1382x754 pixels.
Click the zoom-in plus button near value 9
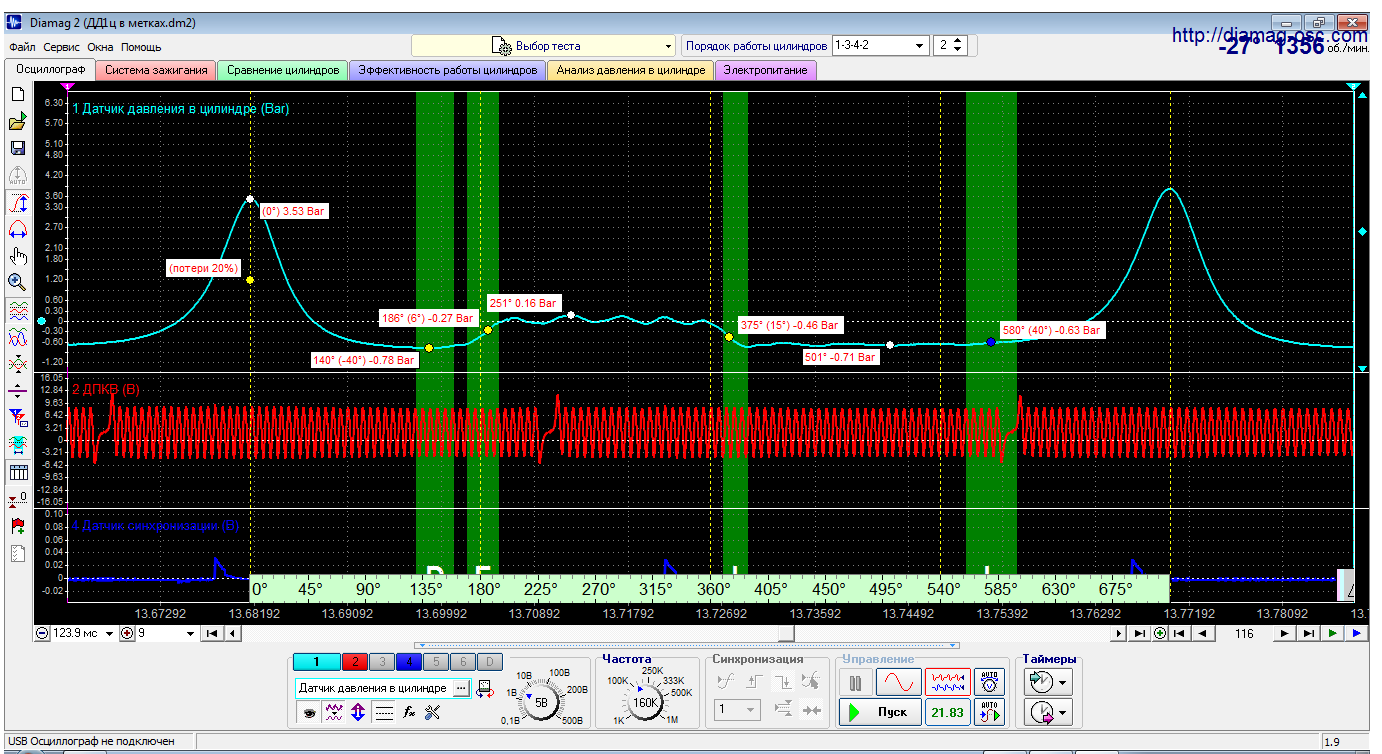coord(127,633)
